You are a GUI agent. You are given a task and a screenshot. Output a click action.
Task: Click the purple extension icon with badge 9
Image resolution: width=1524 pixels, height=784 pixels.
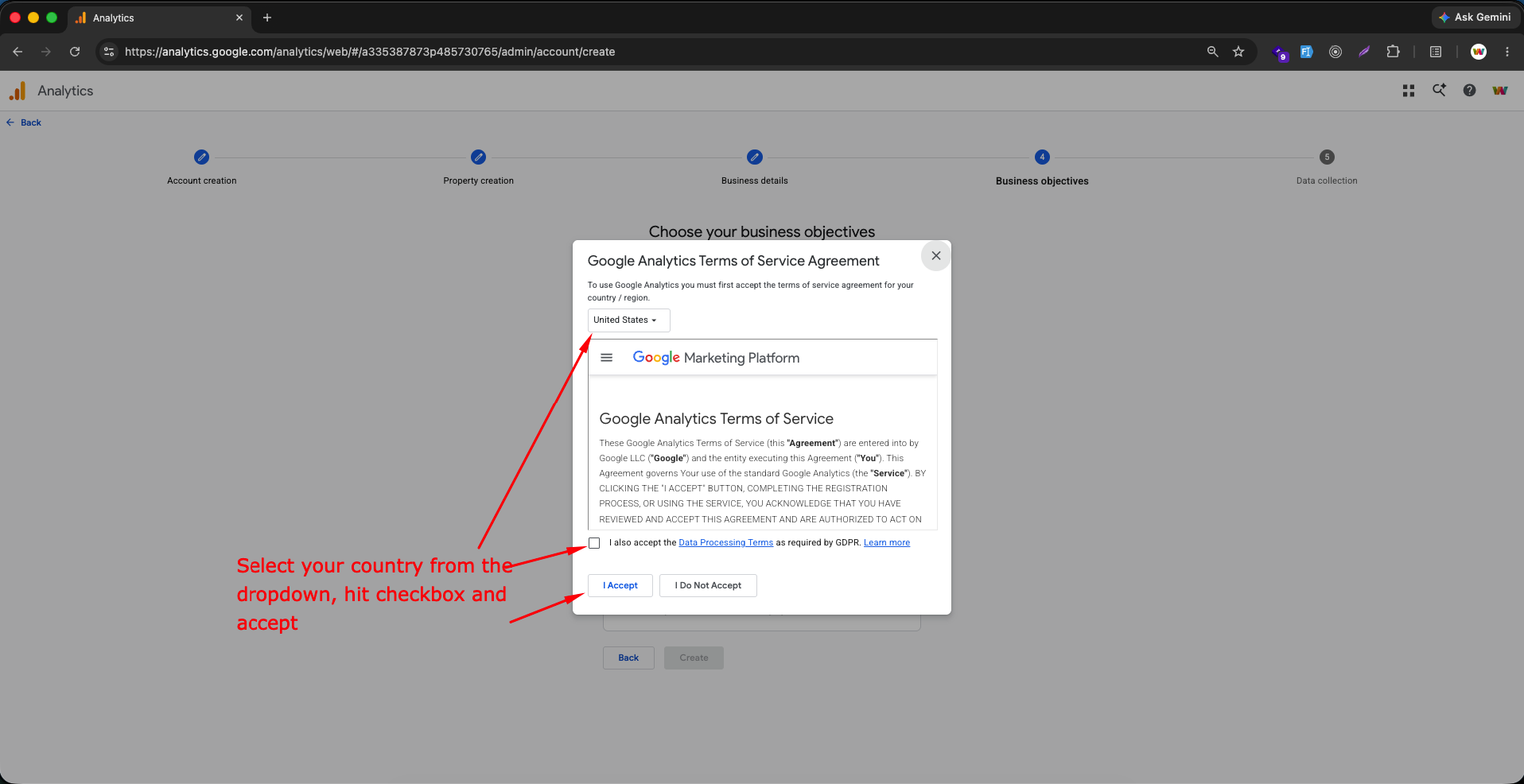click(x=1280, y=52)
